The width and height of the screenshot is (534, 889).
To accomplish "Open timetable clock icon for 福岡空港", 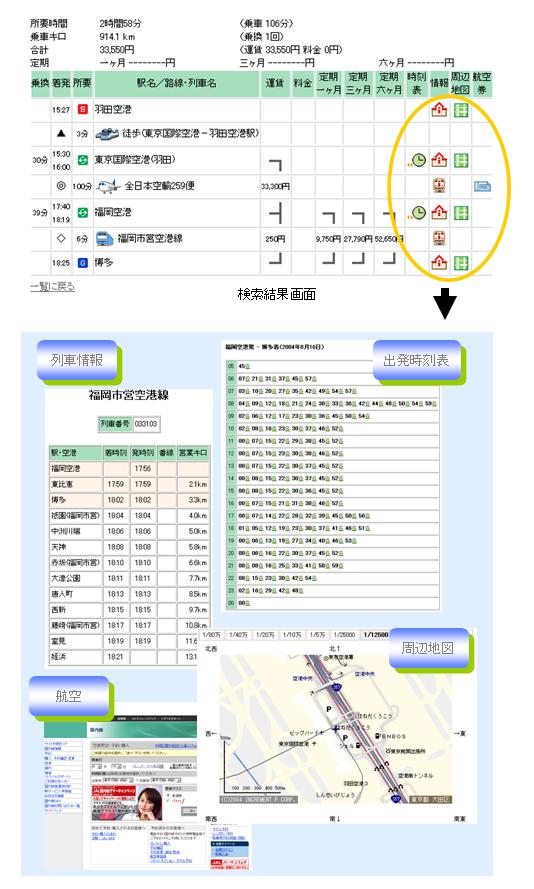I will (x=418, y=213).
